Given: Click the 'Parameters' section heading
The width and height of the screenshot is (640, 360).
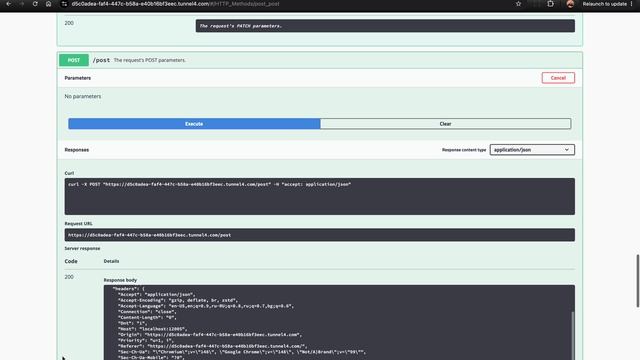Looking at the screenshot, I should click(78, 78).
